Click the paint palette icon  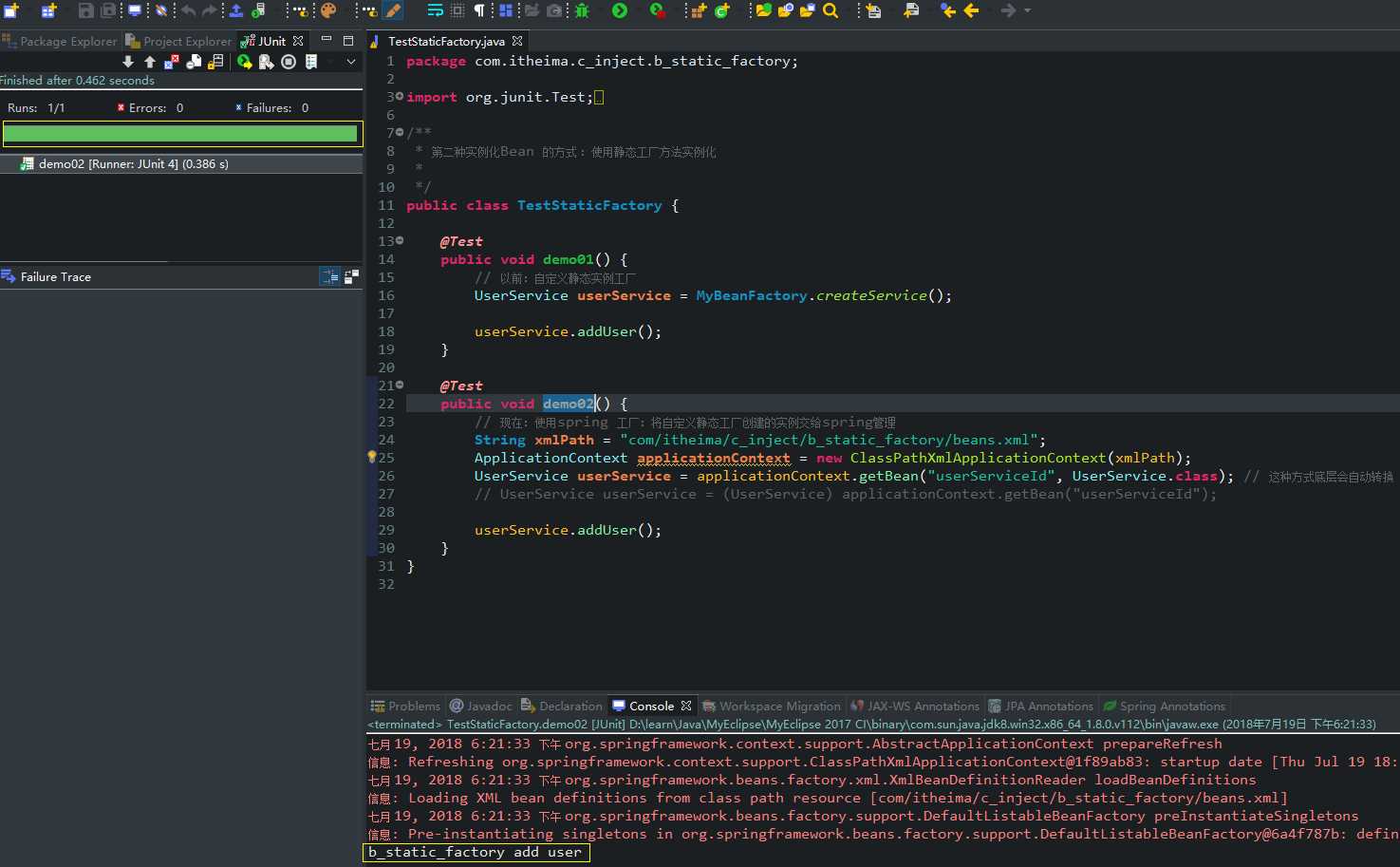tap(328, 10)
